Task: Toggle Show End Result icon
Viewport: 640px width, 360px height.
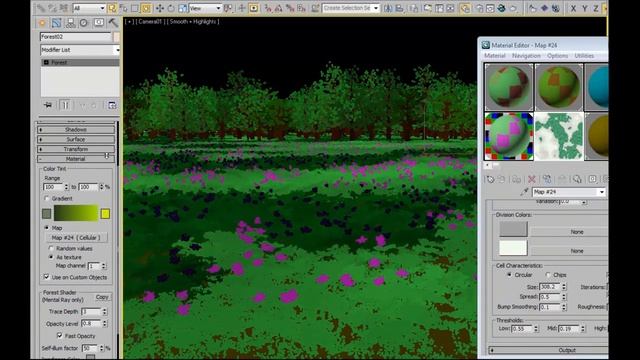Action: [65, 105]
